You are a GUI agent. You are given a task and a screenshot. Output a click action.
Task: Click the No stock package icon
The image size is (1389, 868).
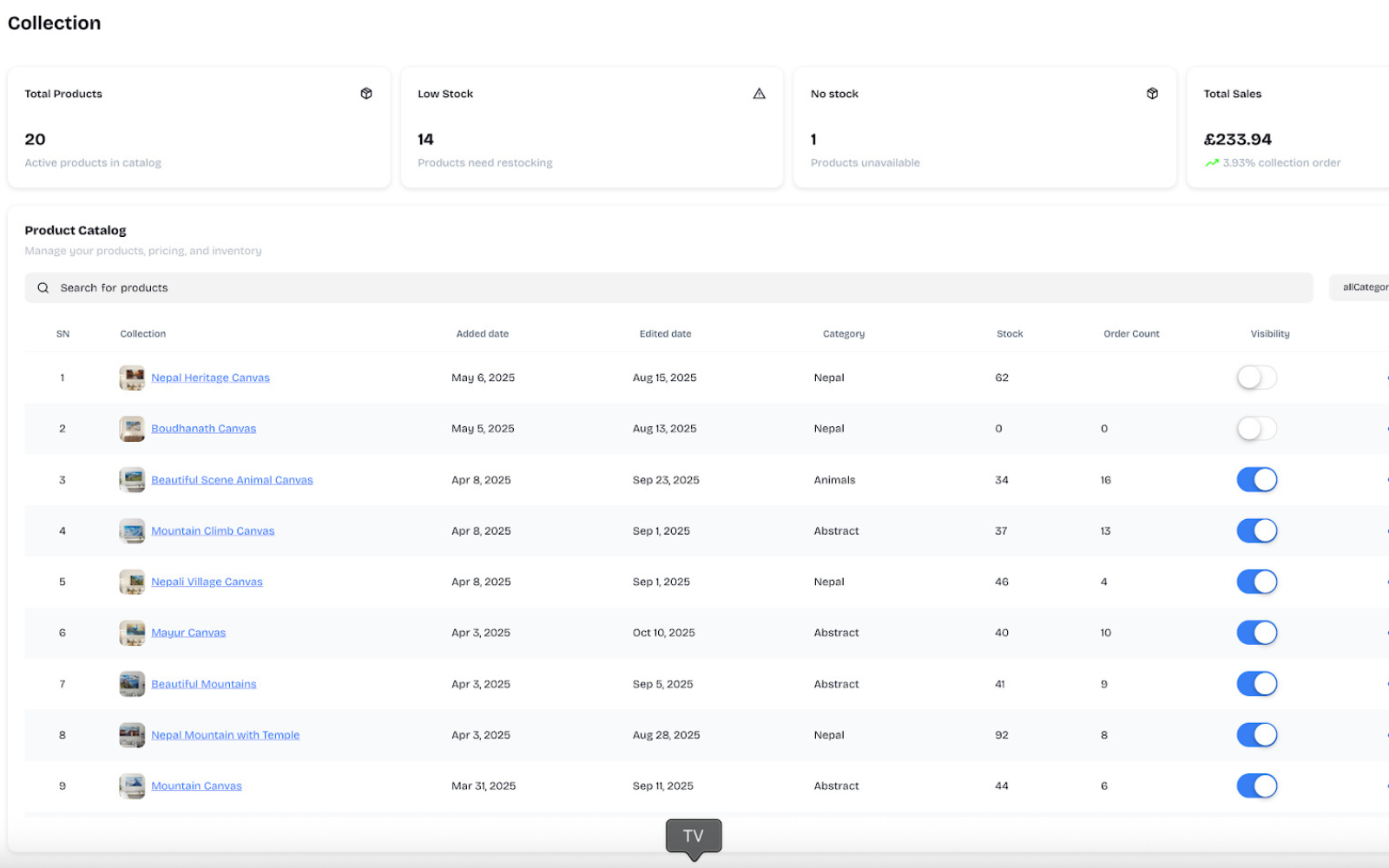(x=1152, y=94)
